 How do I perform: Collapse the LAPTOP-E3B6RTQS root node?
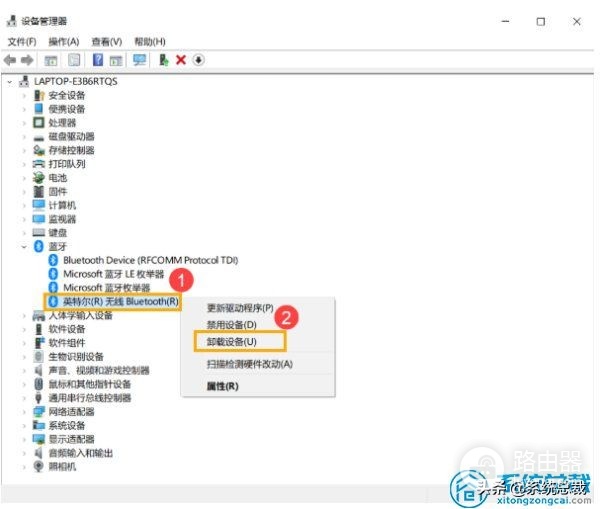coord(10,82)
